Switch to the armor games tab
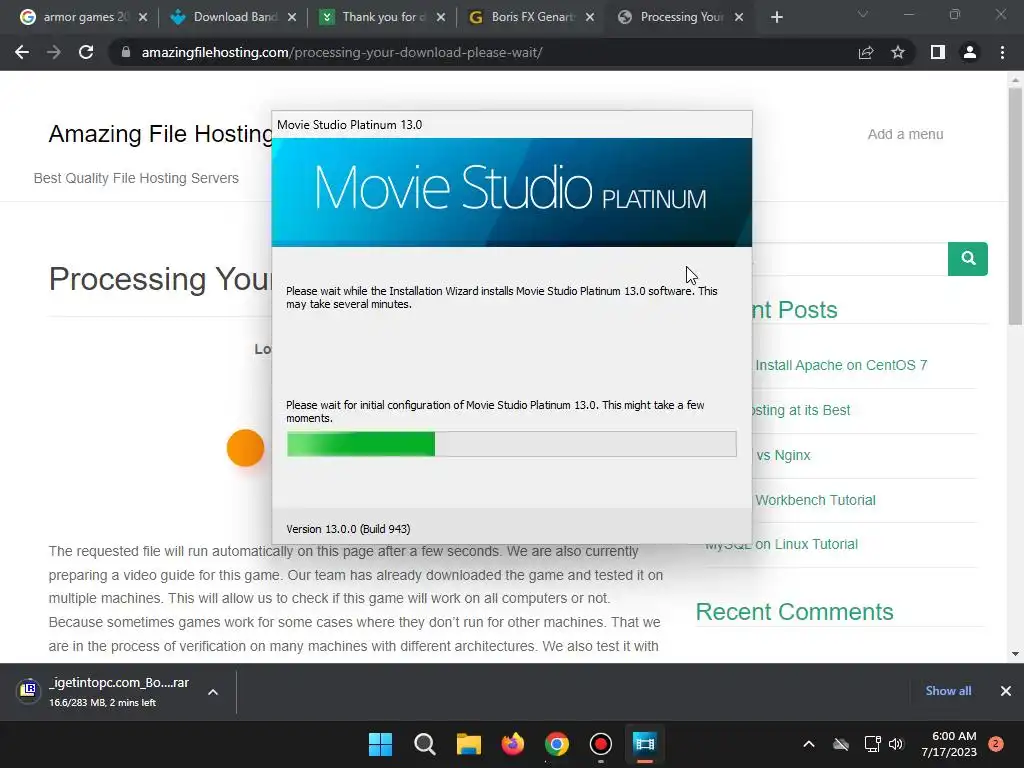 coord(85,17)
